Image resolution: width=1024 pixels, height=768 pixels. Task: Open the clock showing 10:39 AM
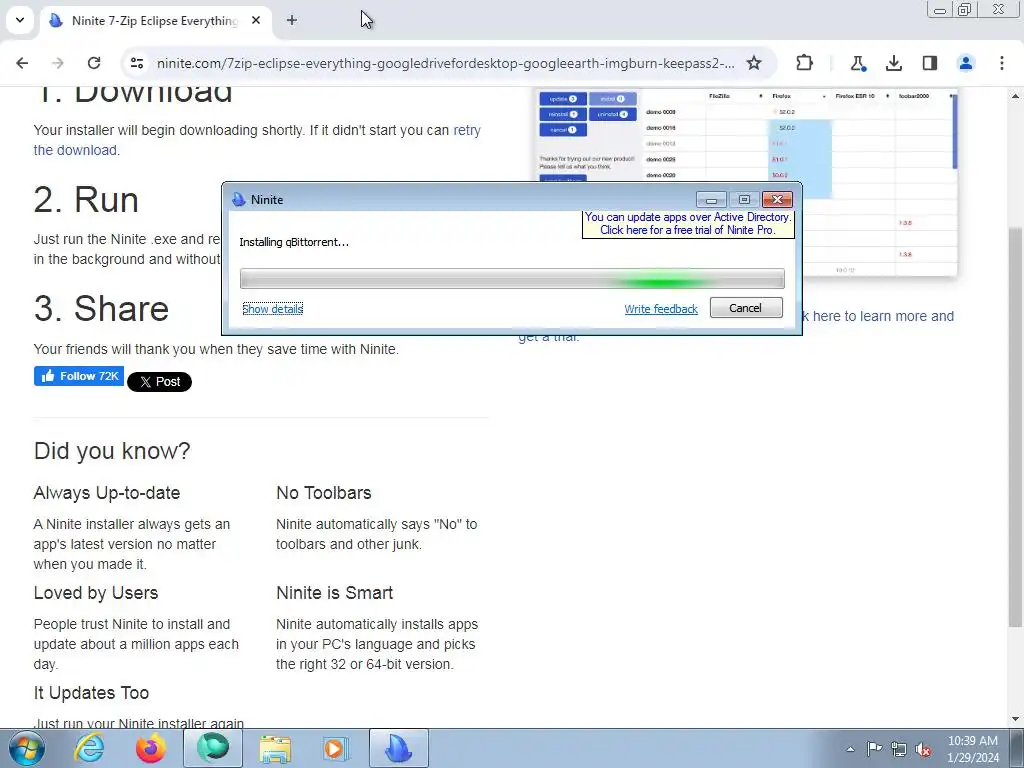pos(973,748)
